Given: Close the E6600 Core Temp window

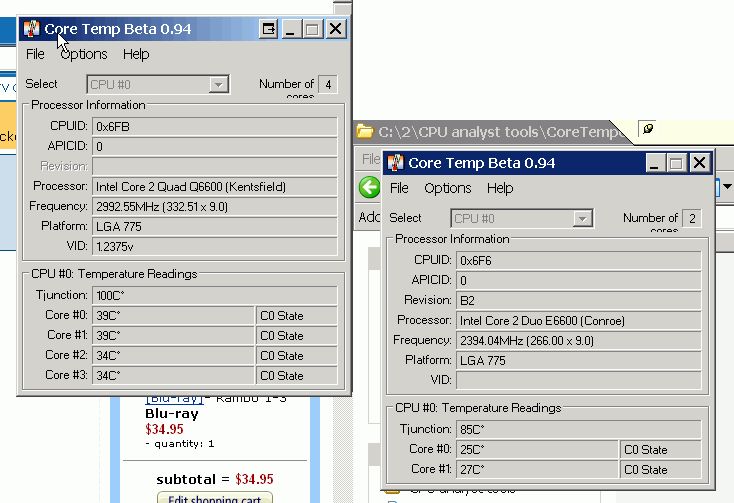Looking at the screenshot, I should (x=699, y=163).
